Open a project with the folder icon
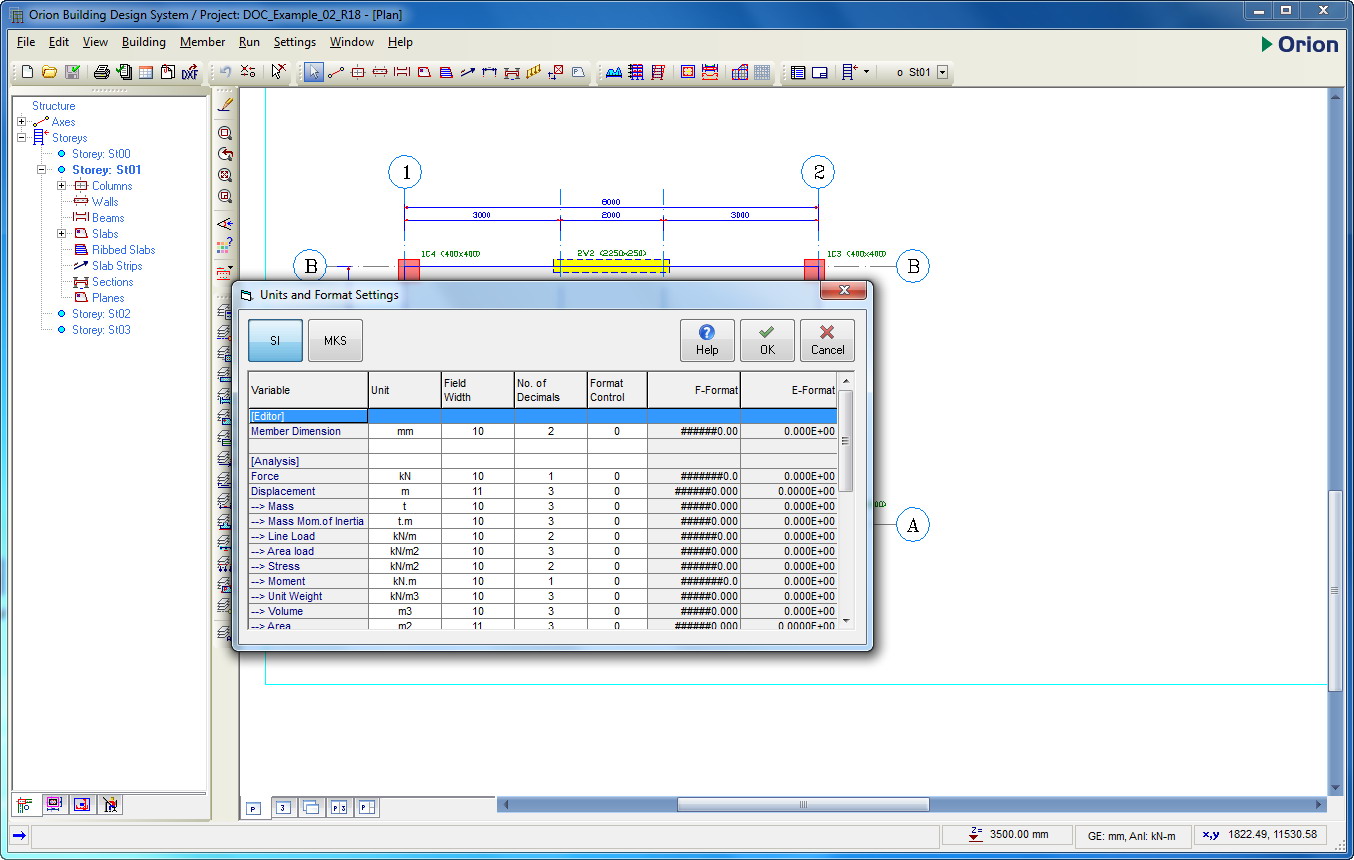The height and width of the screenshot is (860, 1354). pos(49,72)
